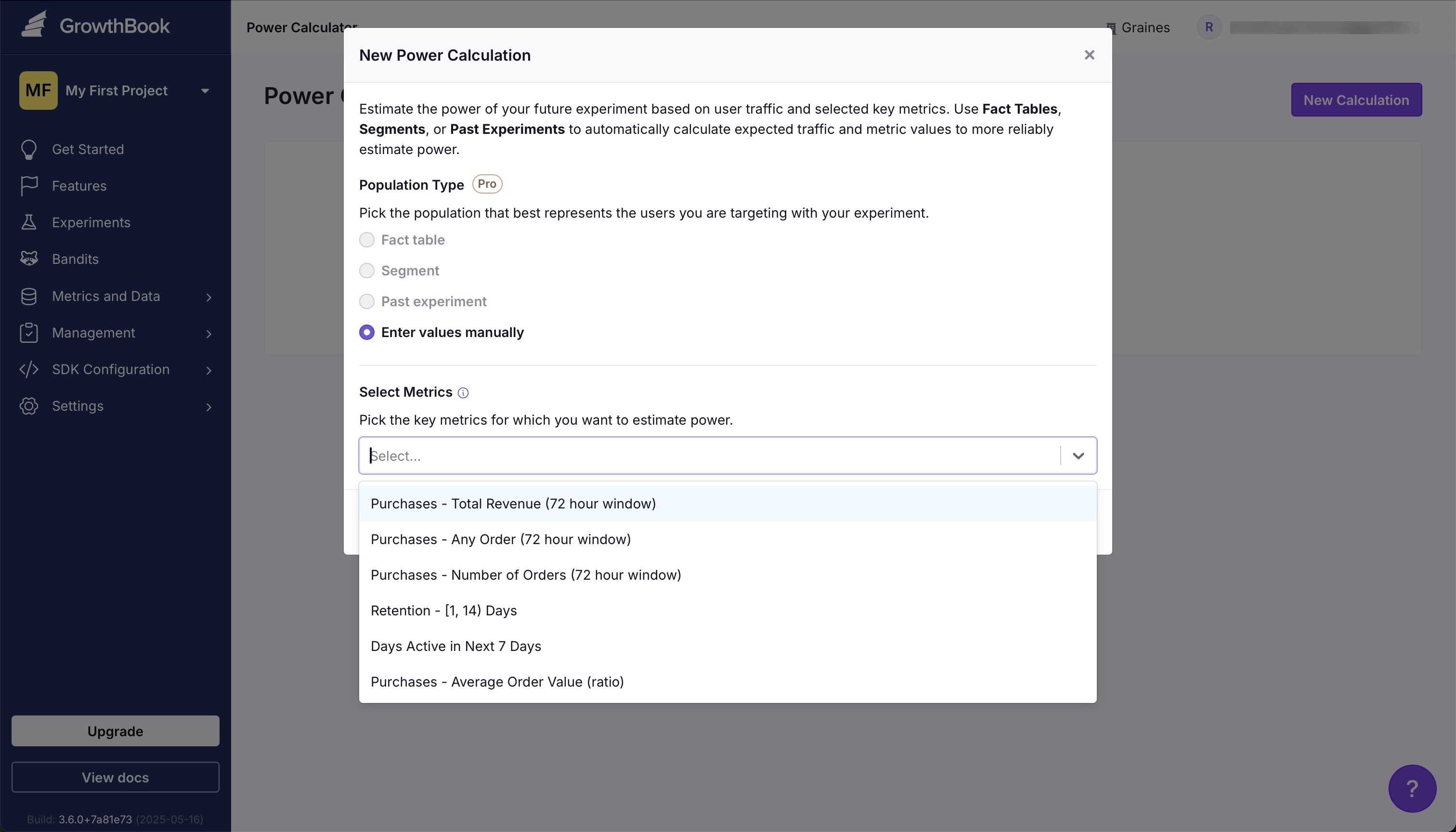This screenshot has width=1456, height=832.
Task: Click the GrowthBook logo icon
Action: coord(34,25)
